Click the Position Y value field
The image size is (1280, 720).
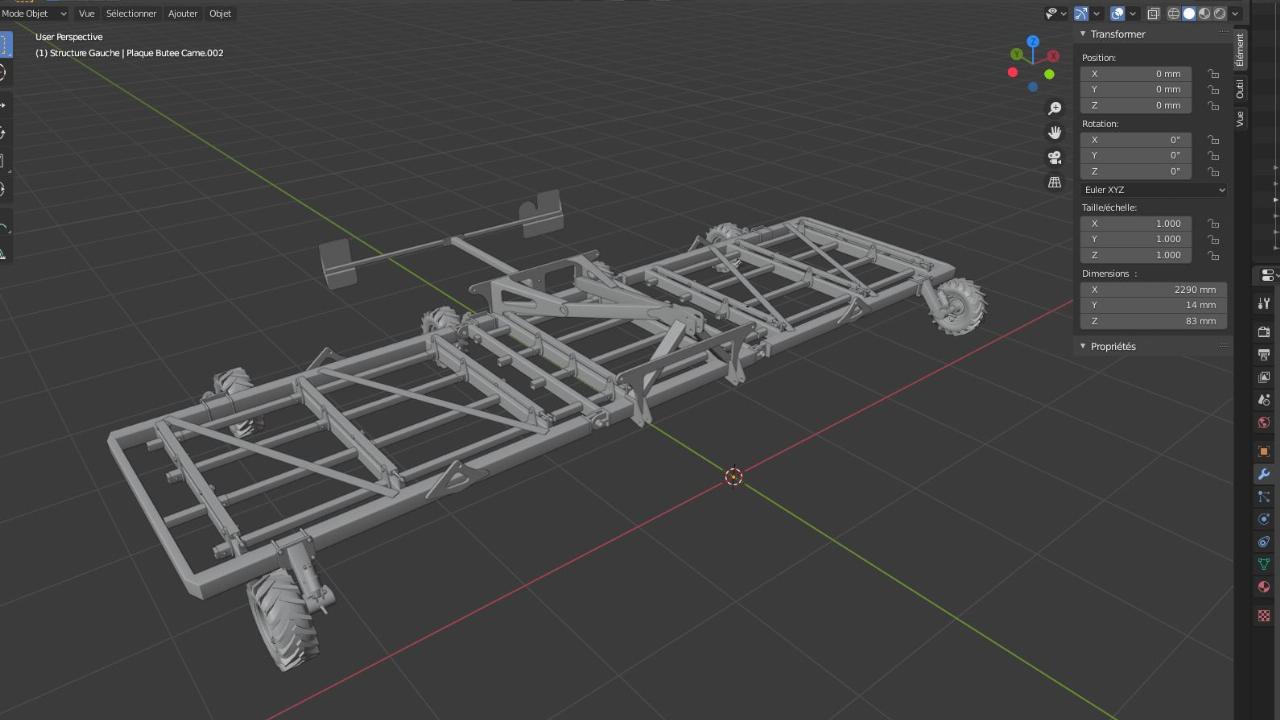pos(1135,89)
